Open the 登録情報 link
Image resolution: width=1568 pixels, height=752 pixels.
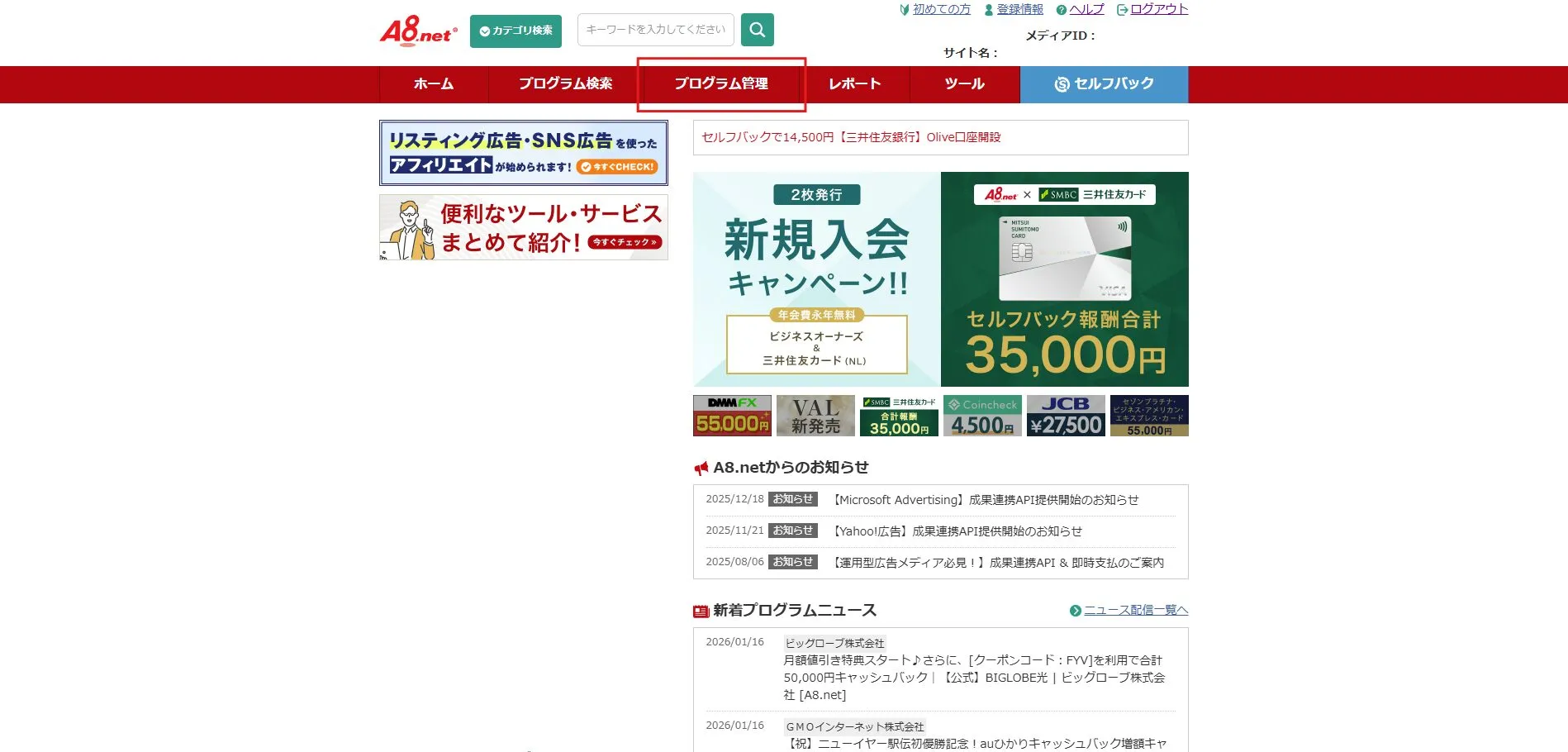(x=1020, y=9)
